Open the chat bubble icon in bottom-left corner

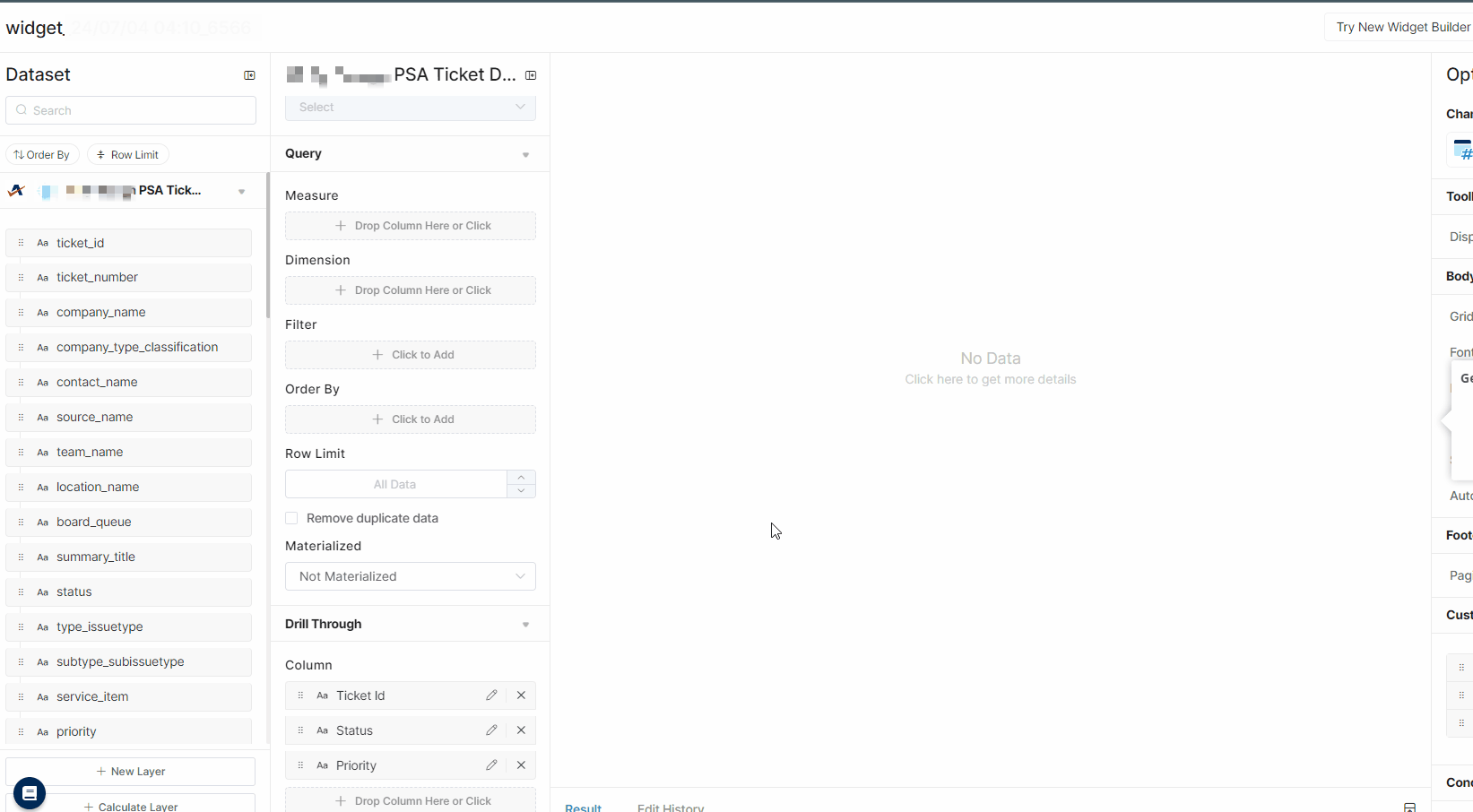tap(29, 793)
